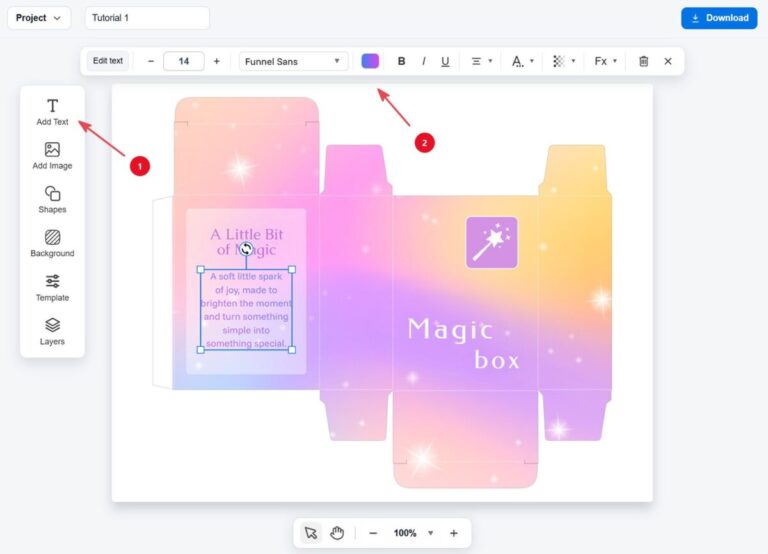This screenshot has width=768, height=554.
Task: Open the Fx effects dropdown
Action: (606, 61)
